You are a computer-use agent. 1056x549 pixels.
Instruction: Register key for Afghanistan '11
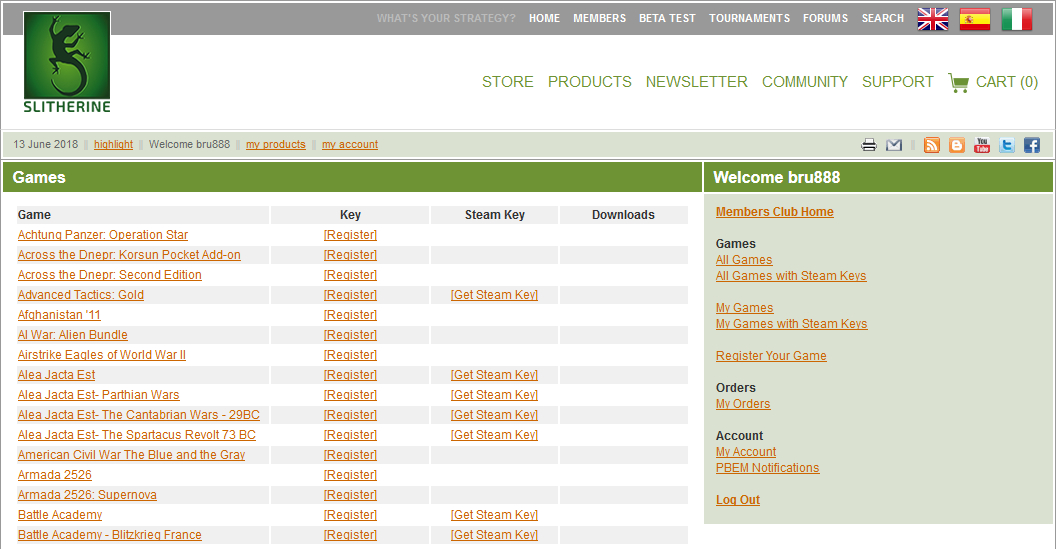tap(350, 315)
